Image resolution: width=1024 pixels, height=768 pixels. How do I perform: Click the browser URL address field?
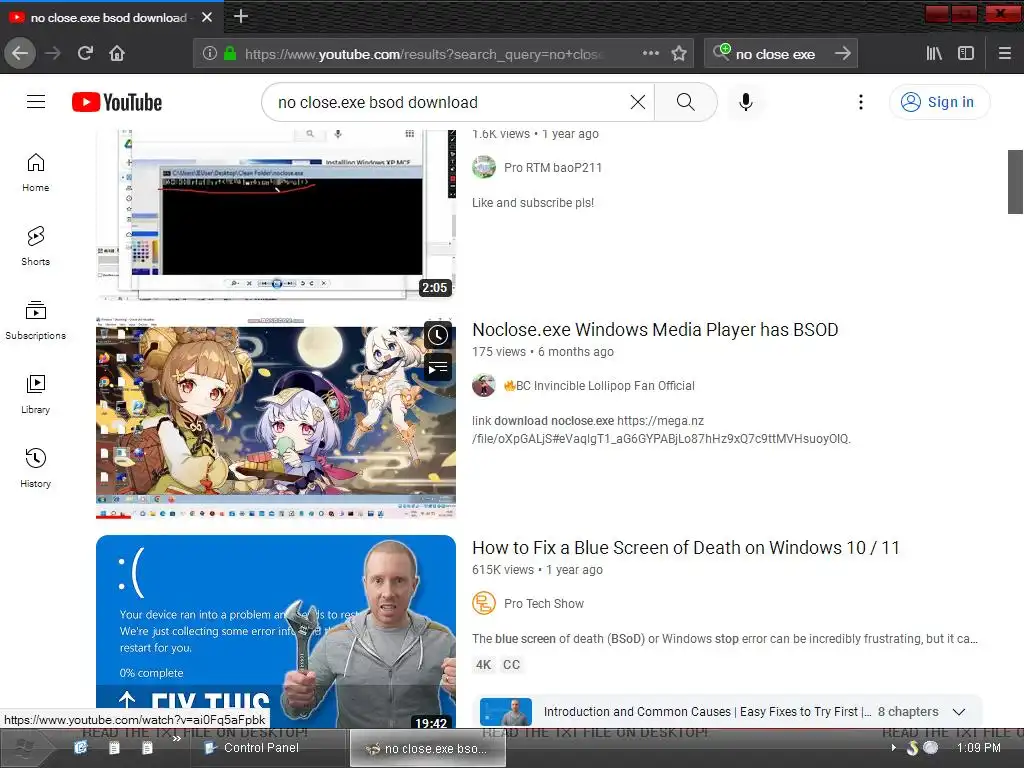424,54
